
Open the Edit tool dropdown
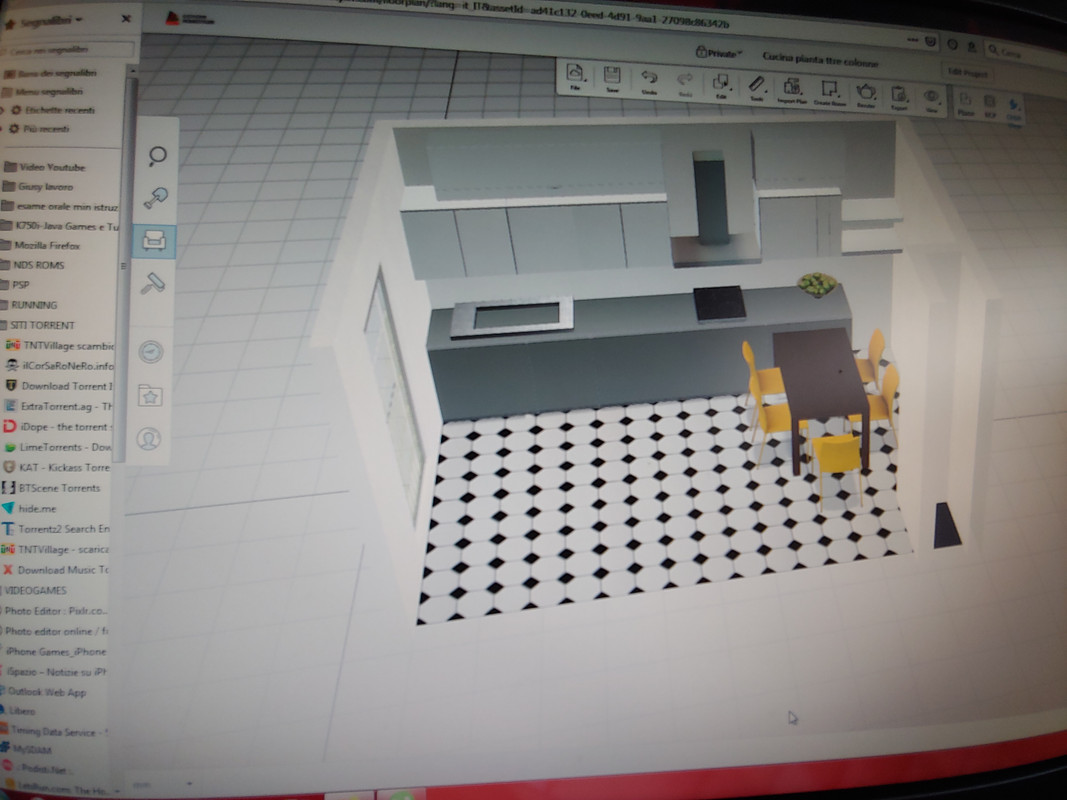[721, 86]
